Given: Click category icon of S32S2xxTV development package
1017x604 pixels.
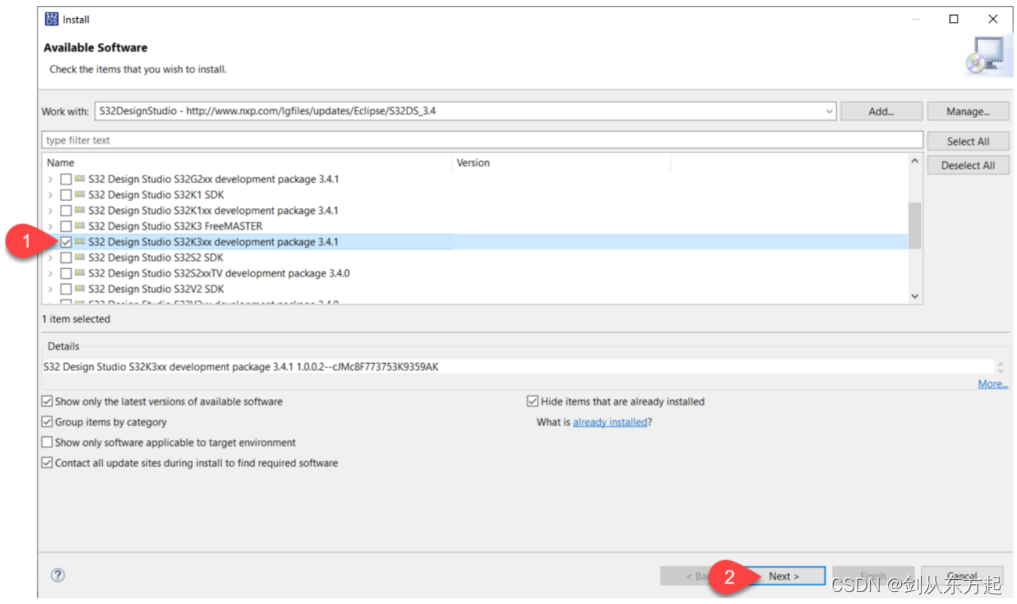Looking at the screenshot, I should (x=80, y=272).
